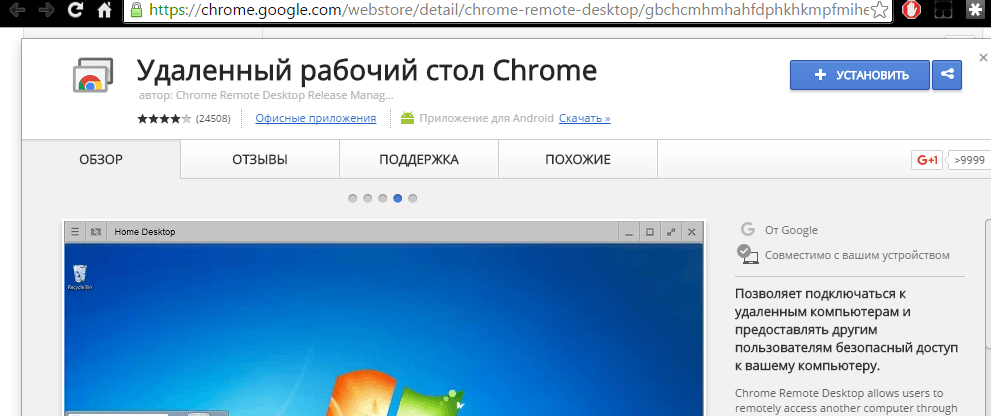Click the G+1 button
Viewport: 991px width, 416px height.
927,160
